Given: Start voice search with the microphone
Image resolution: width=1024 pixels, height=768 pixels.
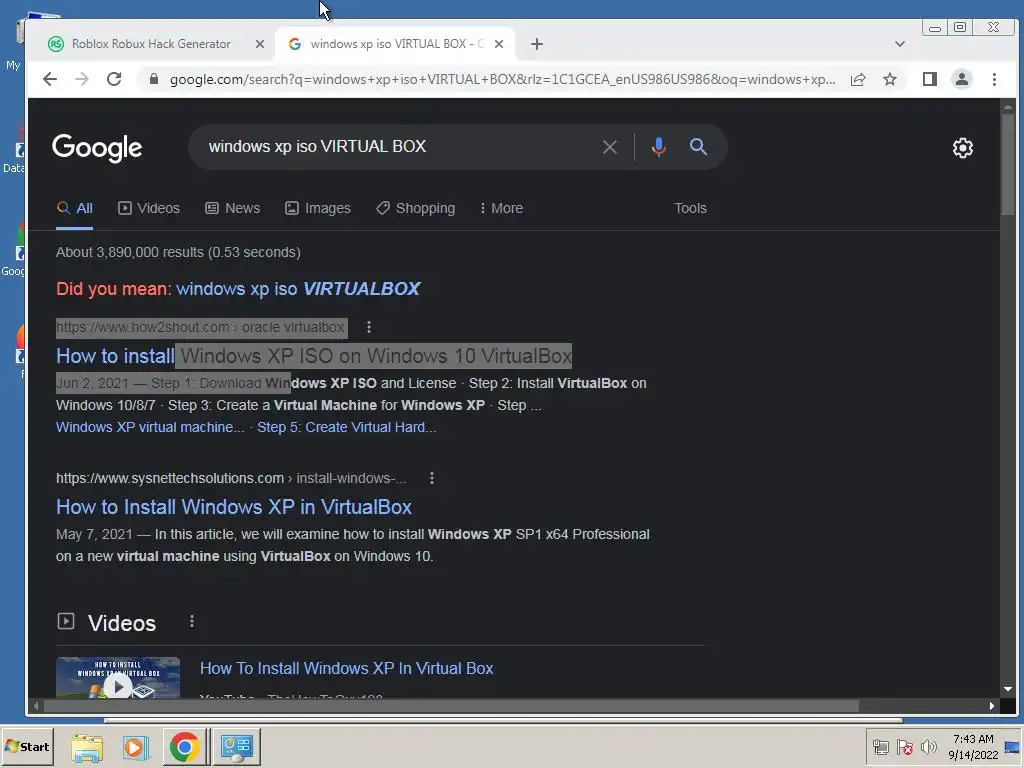Looking at the screenshot, I should point(658,147).
